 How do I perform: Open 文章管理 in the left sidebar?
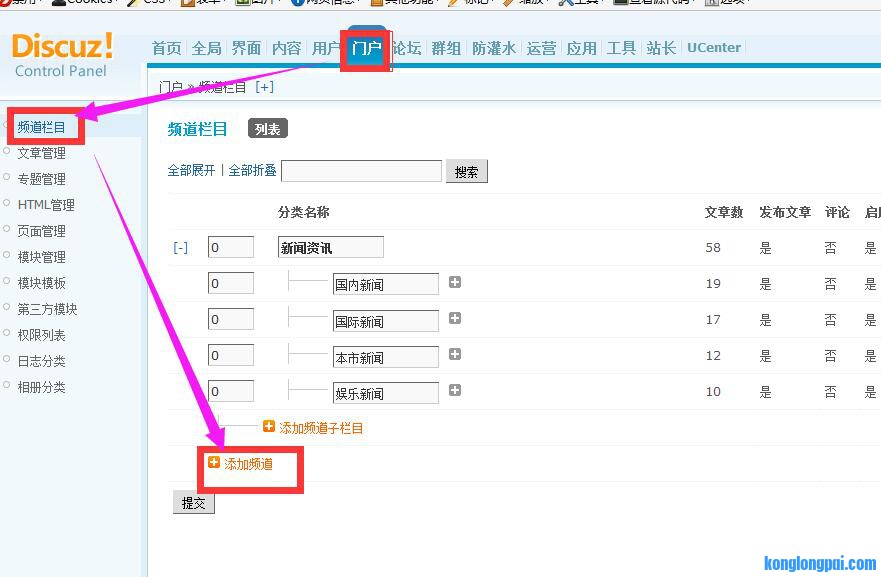tap(41, 153)
